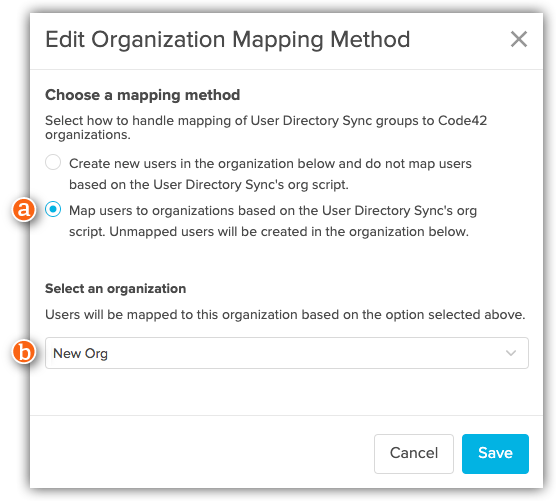Image resolution: width=556 pixels, height=501 pixels.
Task: Select 'Create new users in the organization below' option
Action: click(53, 163)
